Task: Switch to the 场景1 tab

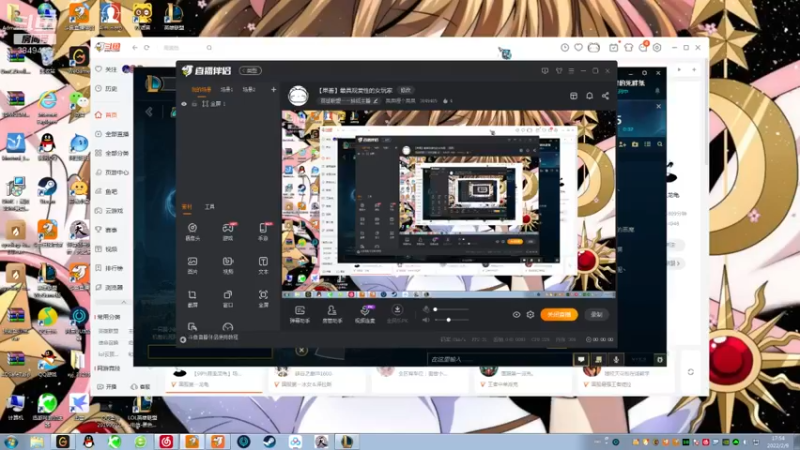Action: coord(227,90)
